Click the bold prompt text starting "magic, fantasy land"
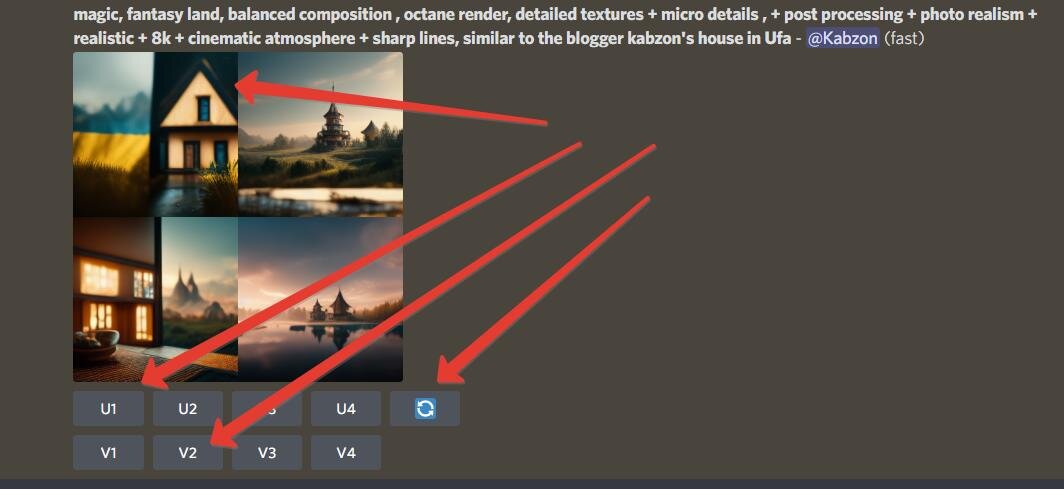The width and height of the screenshot is (1064, 489). (555, 26)
